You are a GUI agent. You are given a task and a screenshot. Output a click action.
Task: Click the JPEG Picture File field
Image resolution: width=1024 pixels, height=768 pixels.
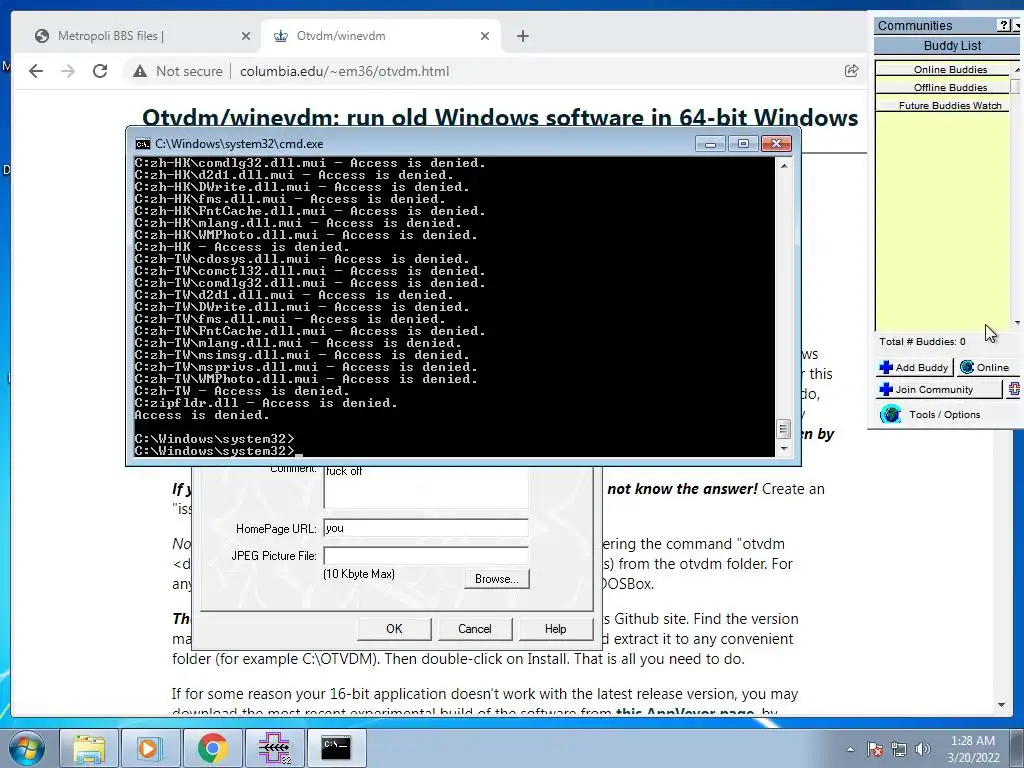click(426, 556)
